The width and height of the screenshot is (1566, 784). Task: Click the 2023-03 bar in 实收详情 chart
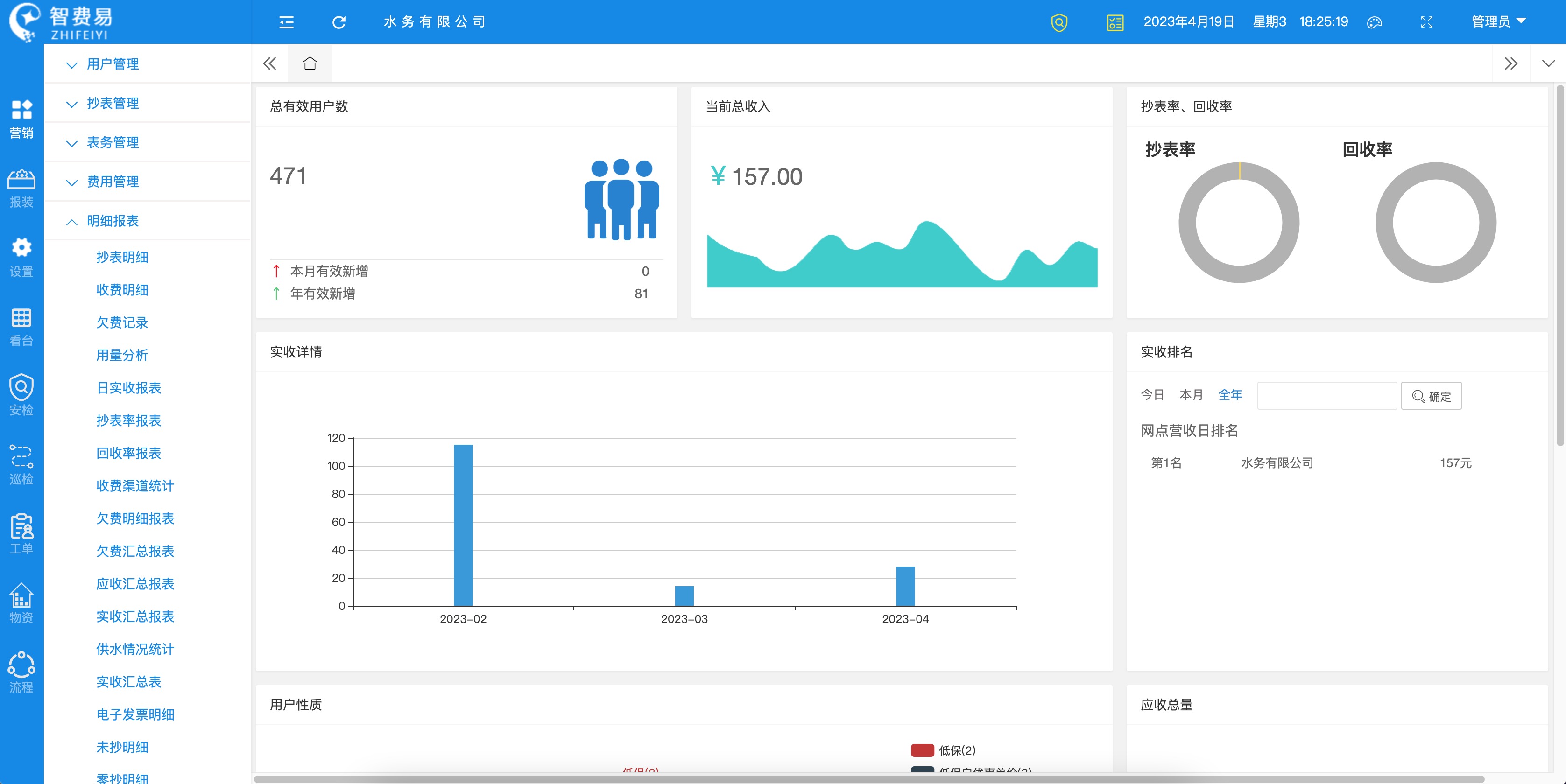coord(684,595)
